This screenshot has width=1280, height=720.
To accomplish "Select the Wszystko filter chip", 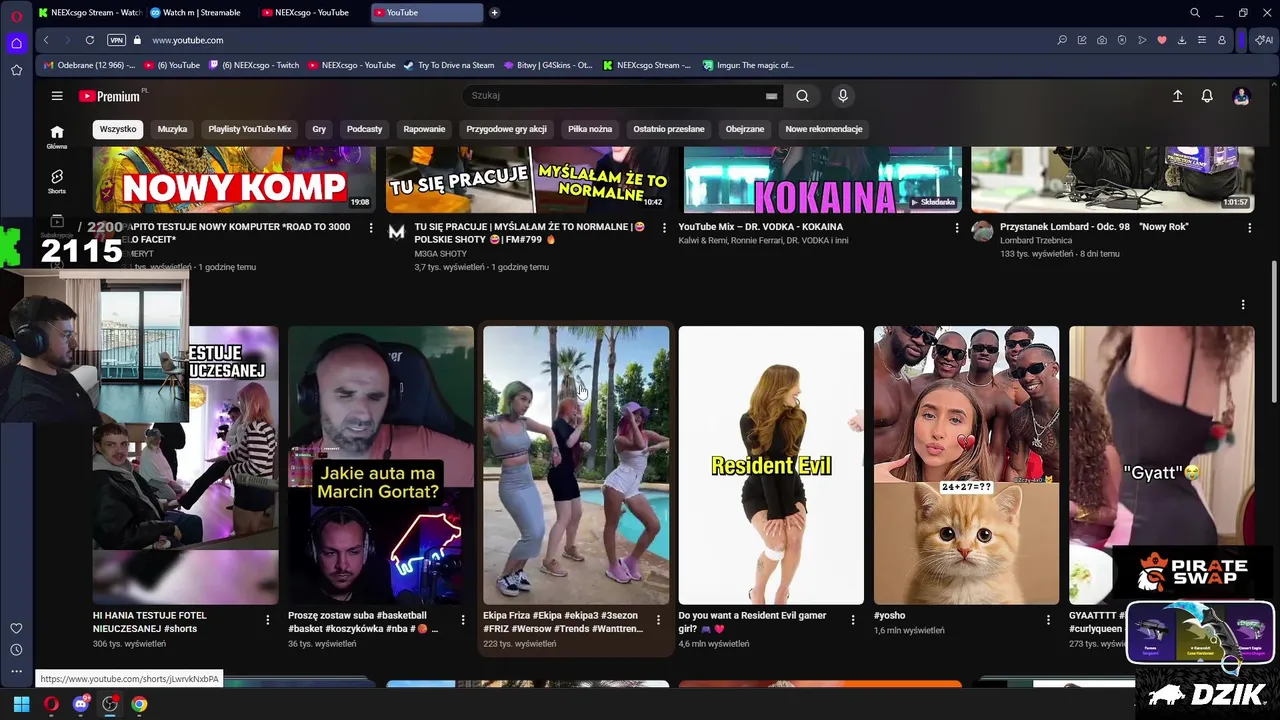I will 118,129.
